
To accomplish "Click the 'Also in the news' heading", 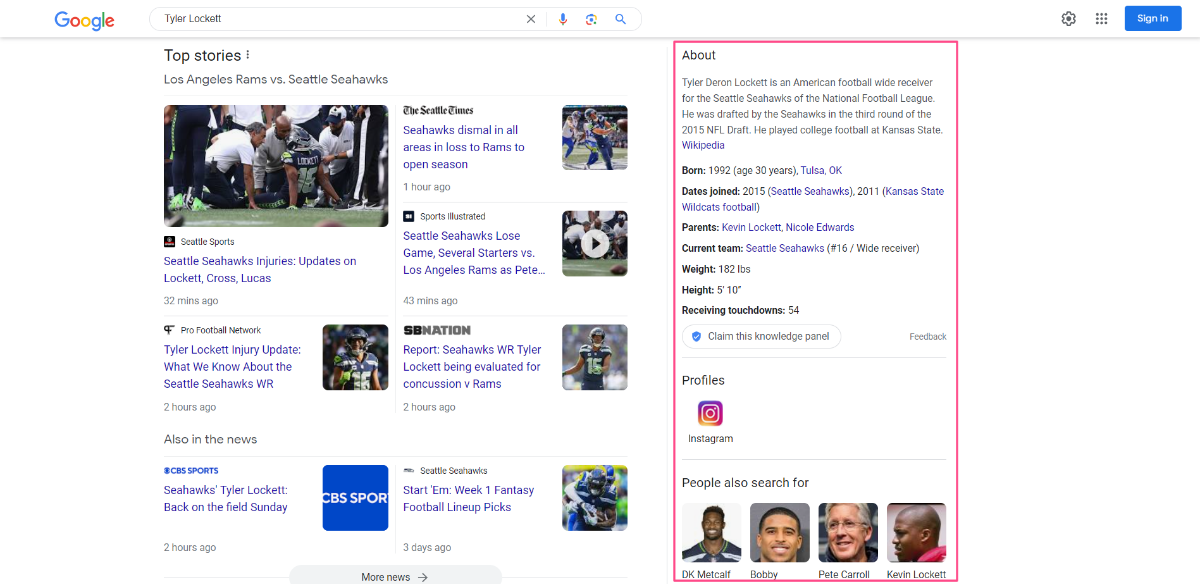I will [210, 439].
